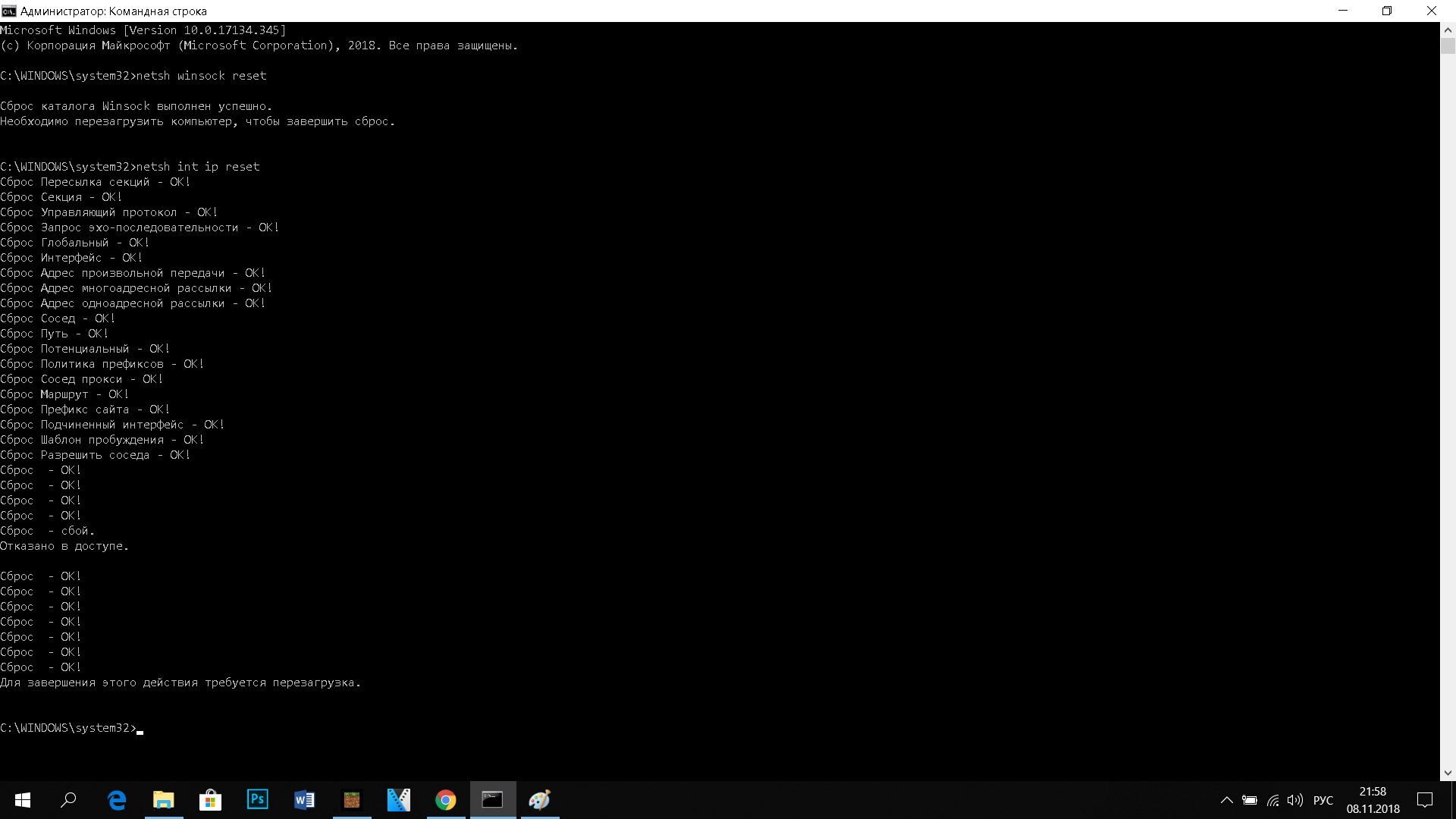The image size is (1456, 819).
Task: Restore down the Command Prompt window
Action: [1387, 11]
